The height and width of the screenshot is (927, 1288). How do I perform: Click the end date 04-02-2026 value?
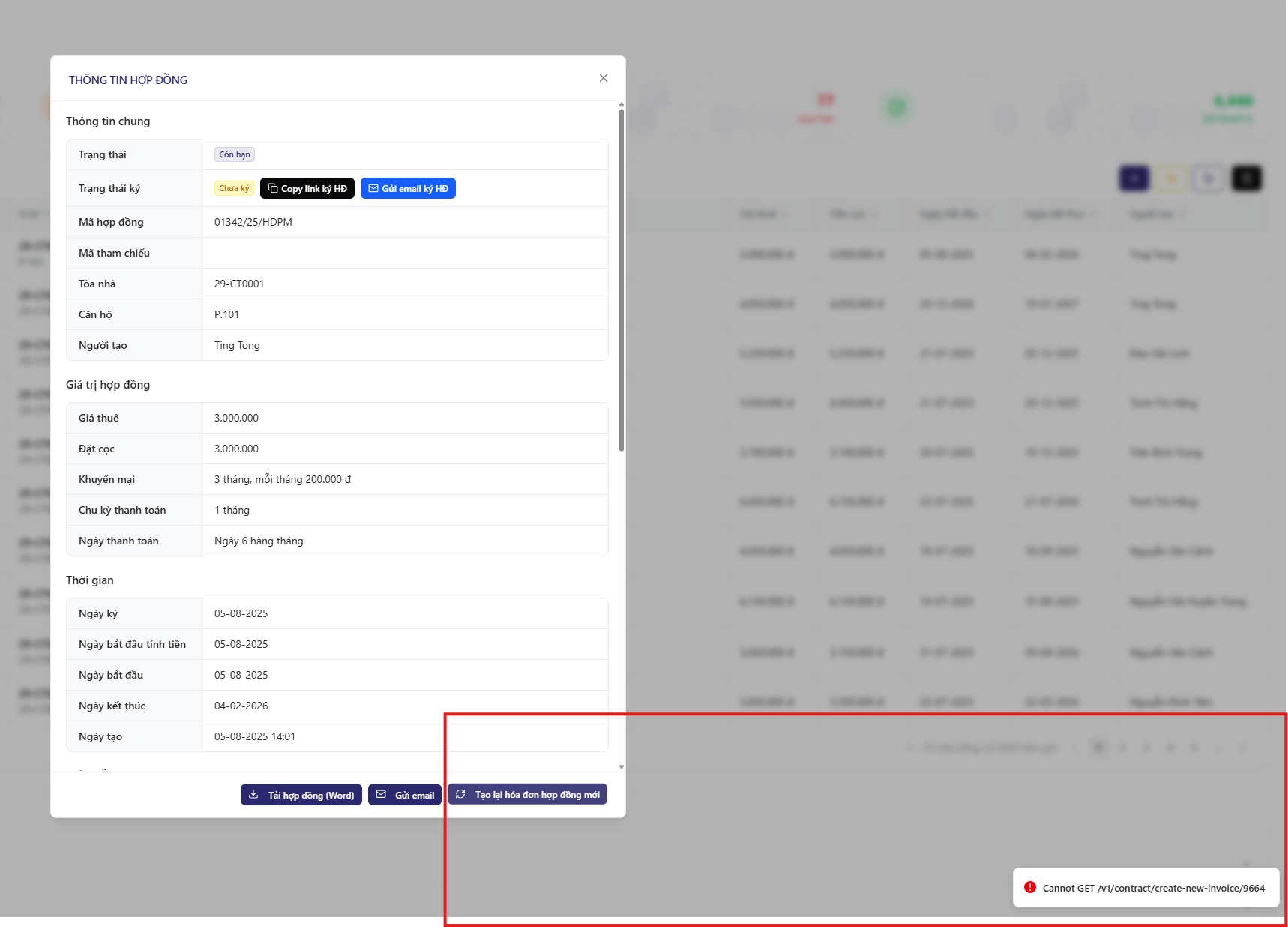[241, 706]
